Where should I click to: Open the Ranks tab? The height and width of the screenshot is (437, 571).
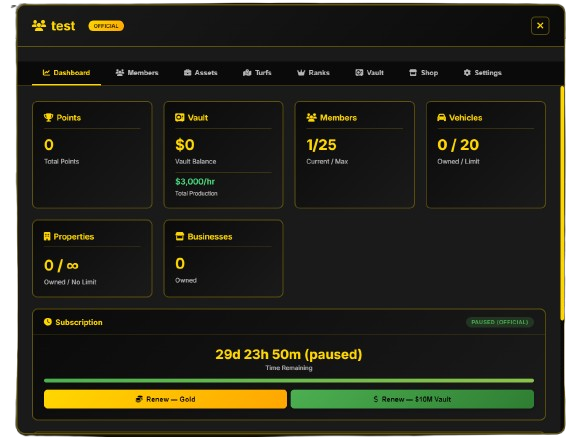(313, 72)
